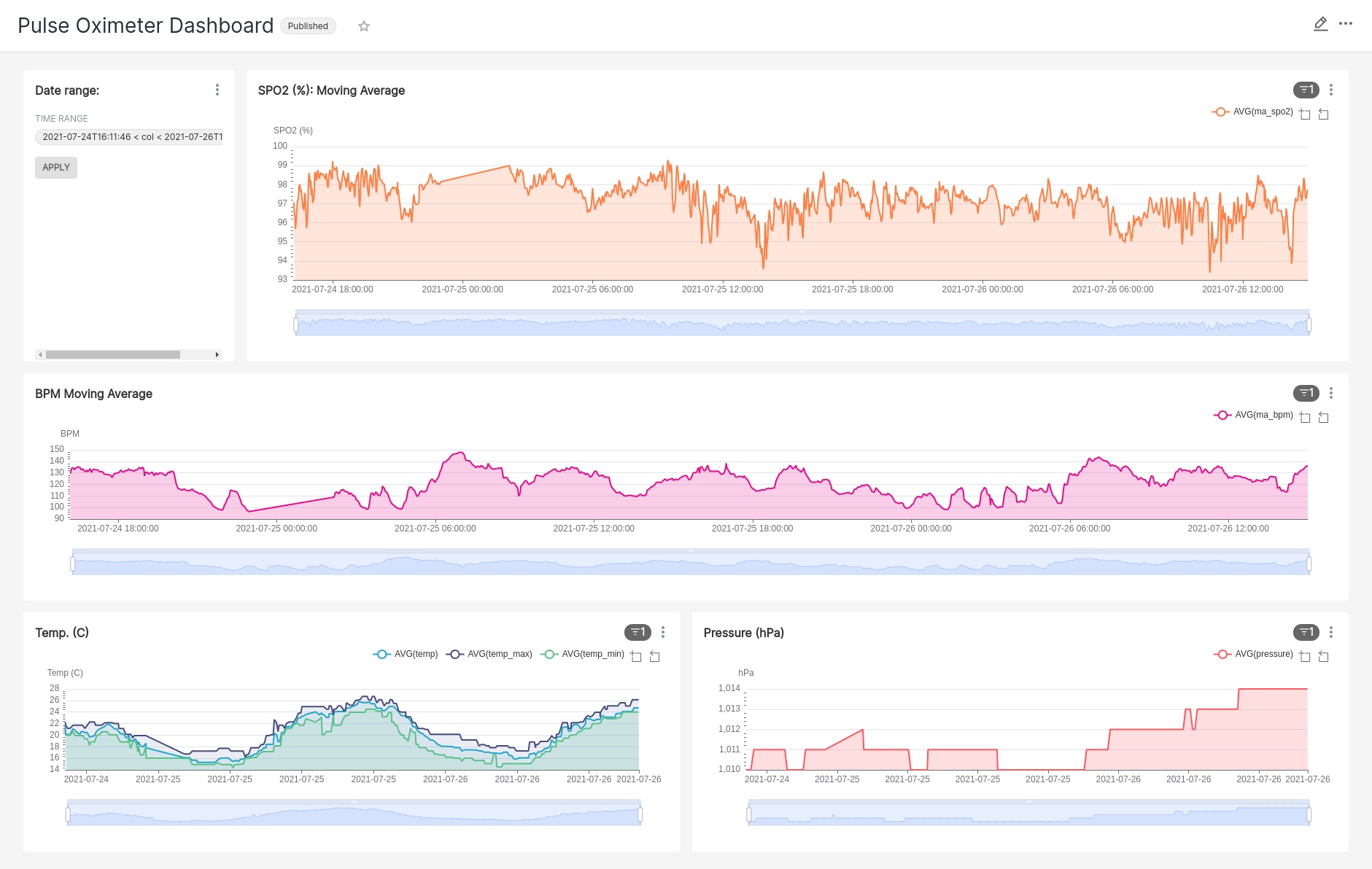Click the Temp data zoom slider left handle
1372x869 pixels.
pos(68,814)
